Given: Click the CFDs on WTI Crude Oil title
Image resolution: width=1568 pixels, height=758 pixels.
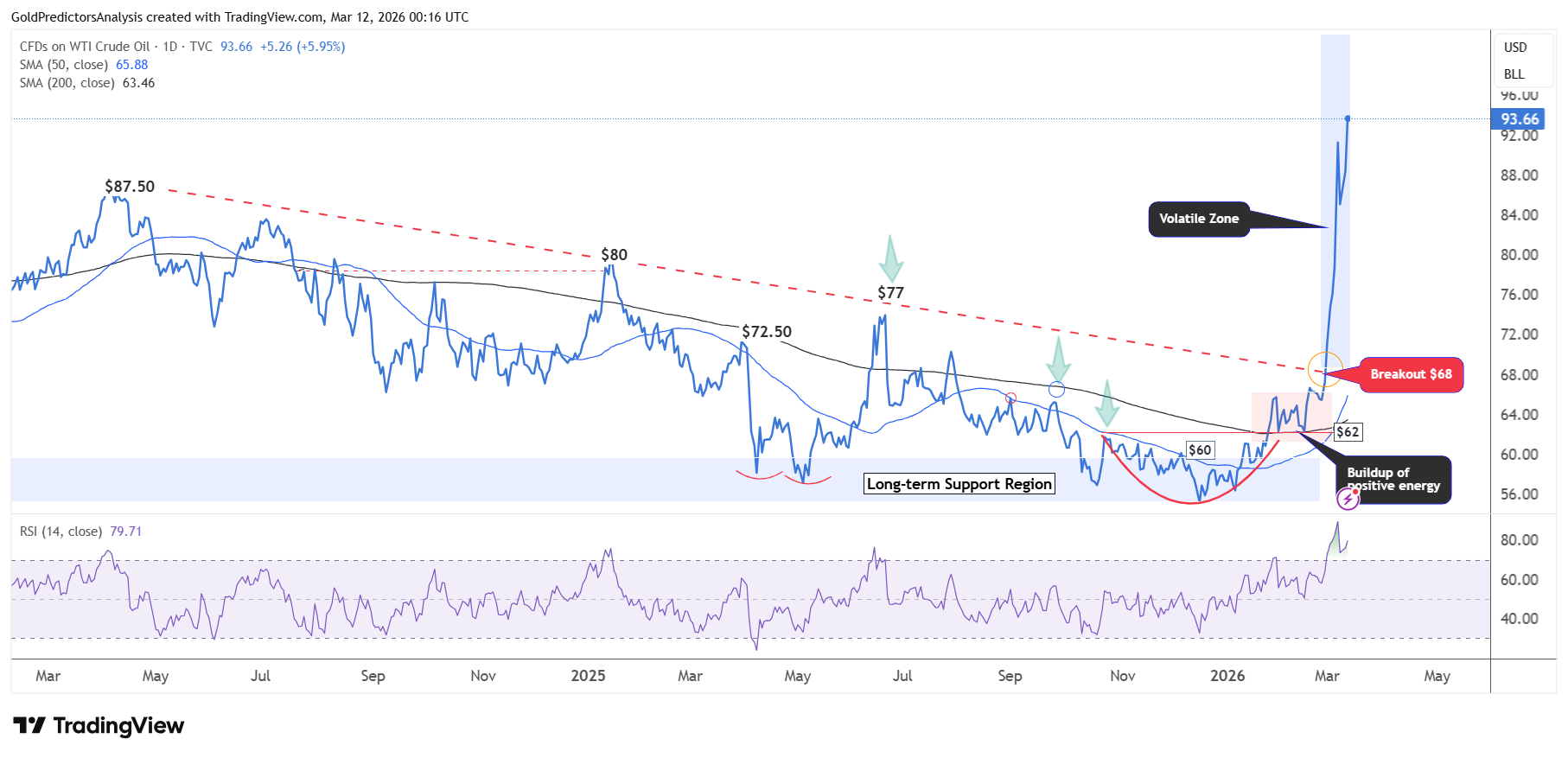Looking at the screenshot, I should [85, 47].
